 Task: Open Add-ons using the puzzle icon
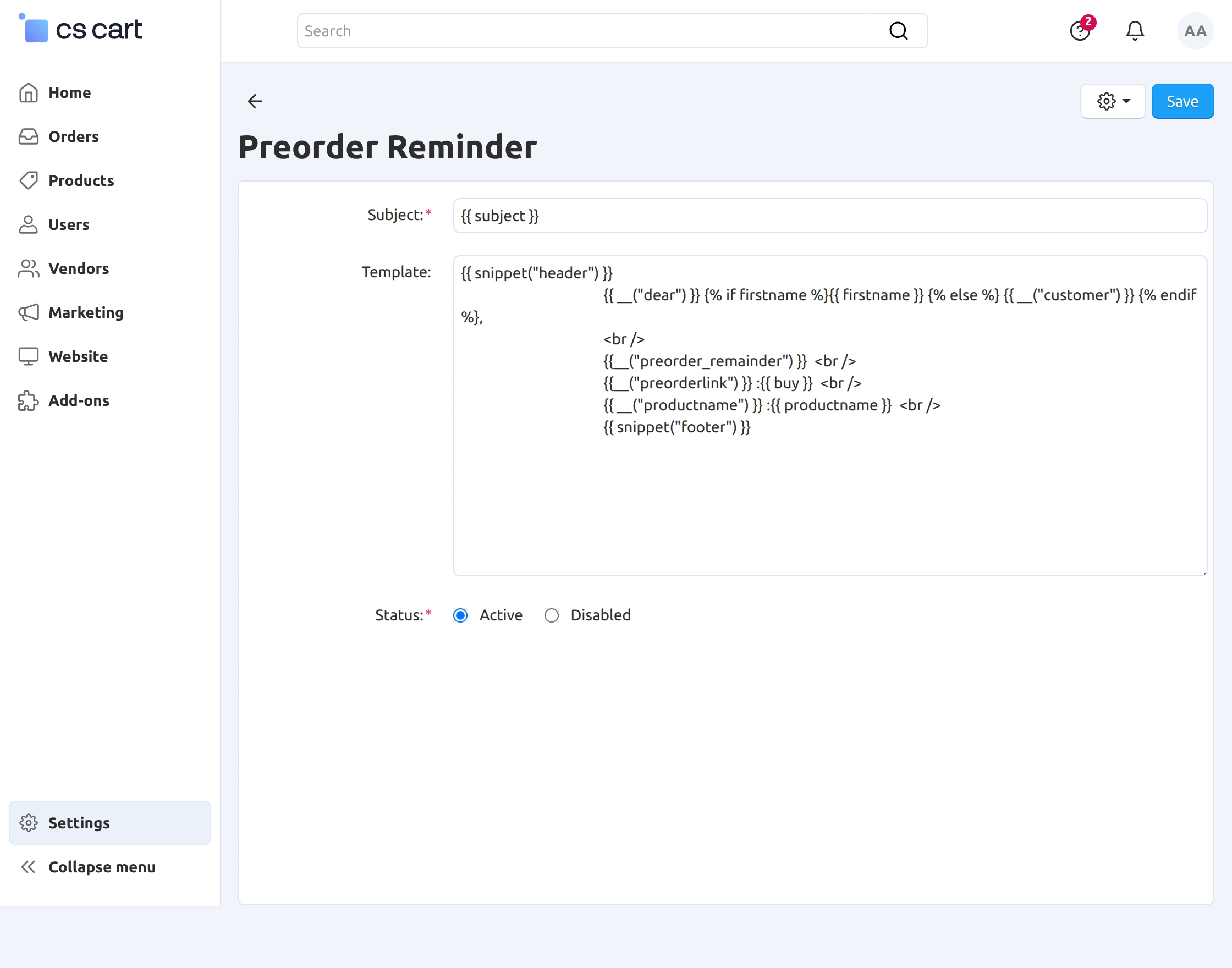pyautogui.click(x=29, y=400)
